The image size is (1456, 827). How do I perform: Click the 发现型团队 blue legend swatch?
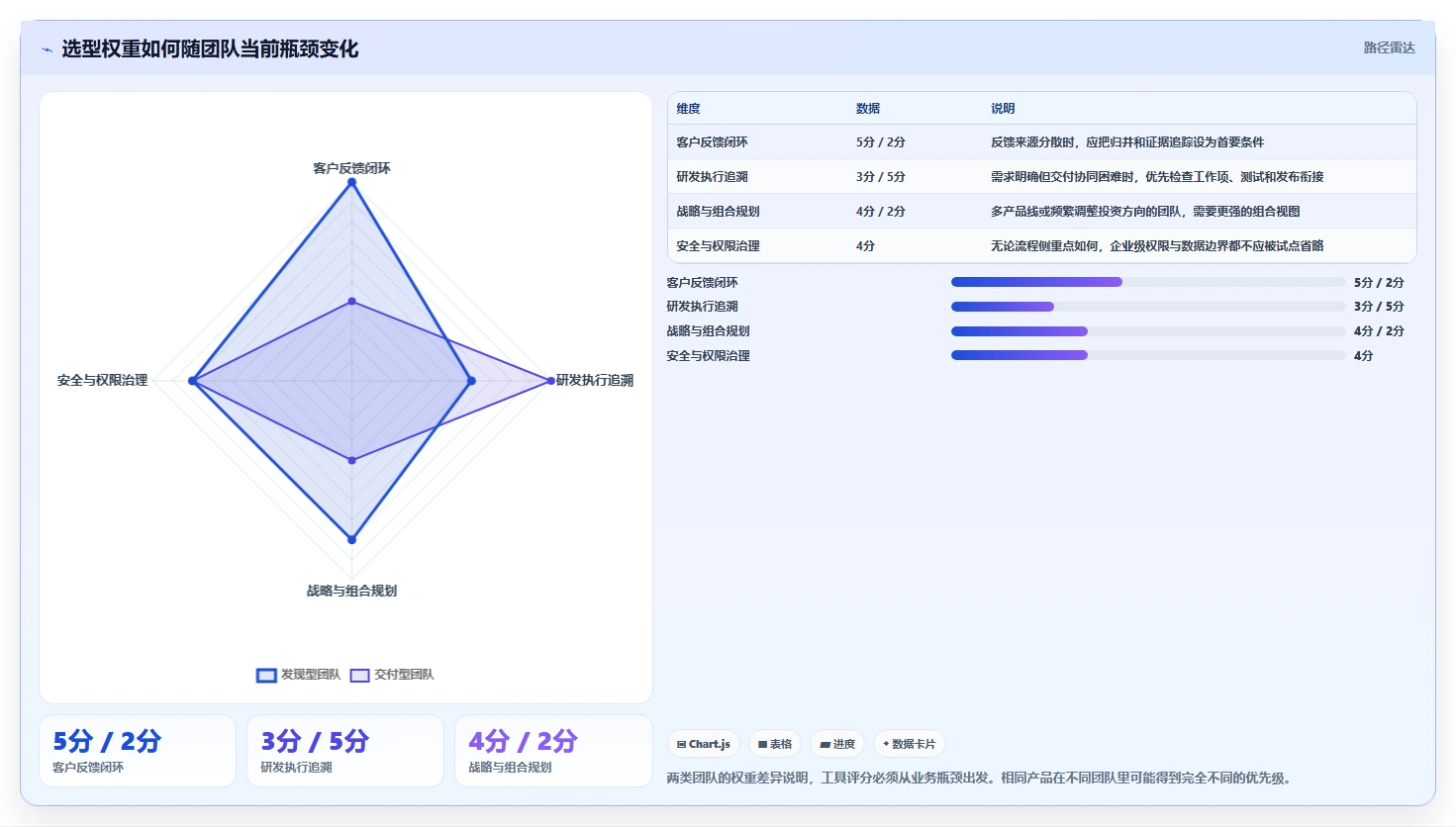(266, 676)
